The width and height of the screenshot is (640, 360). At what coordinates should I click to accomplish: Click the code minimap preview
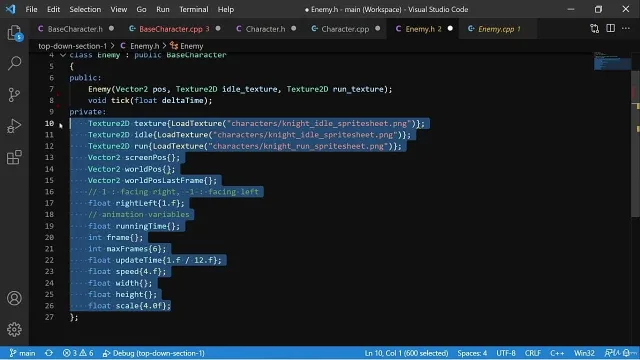611,61
